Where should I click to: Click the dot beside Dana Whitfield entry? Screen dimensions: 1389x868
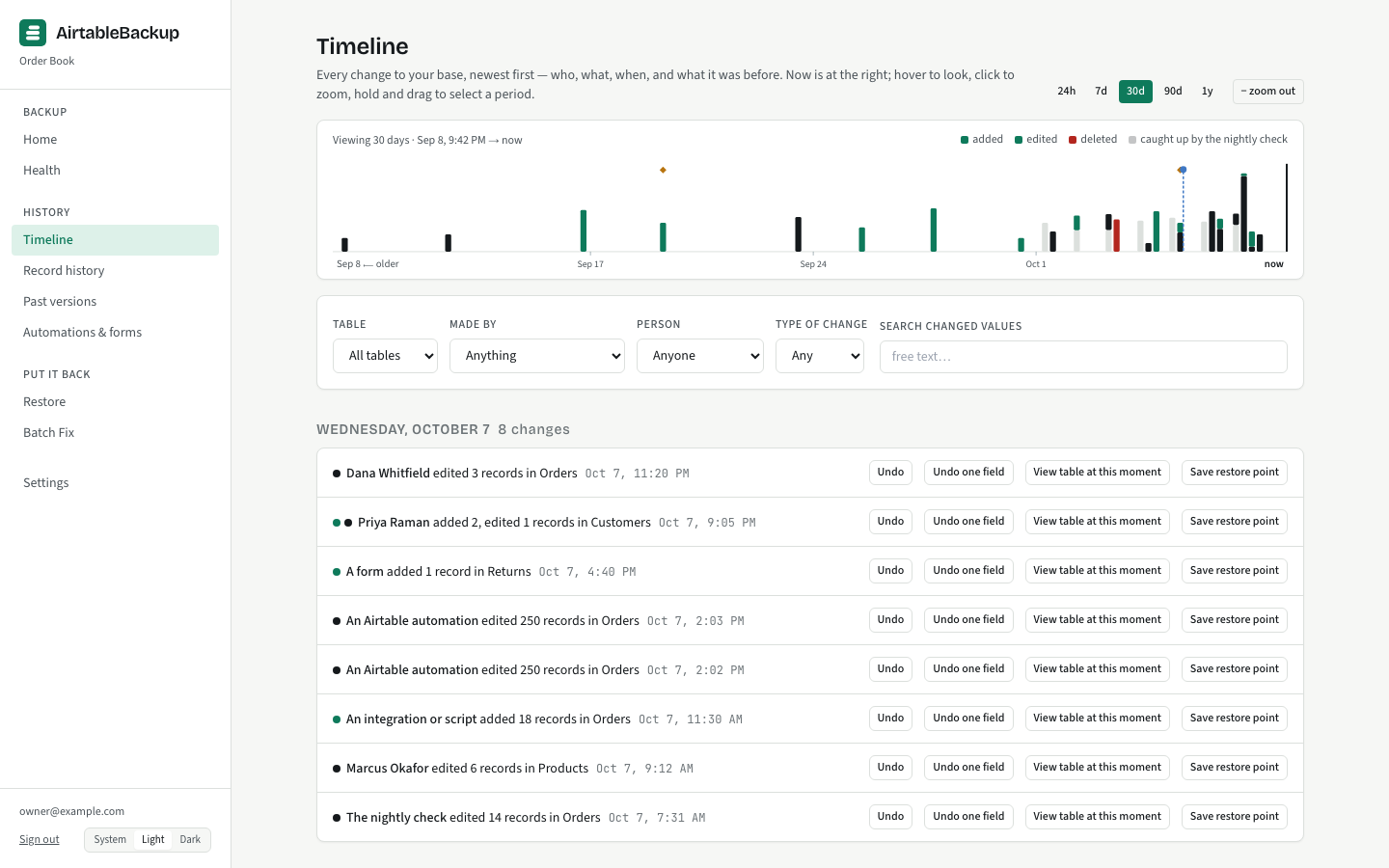click(x=337, y=474)
